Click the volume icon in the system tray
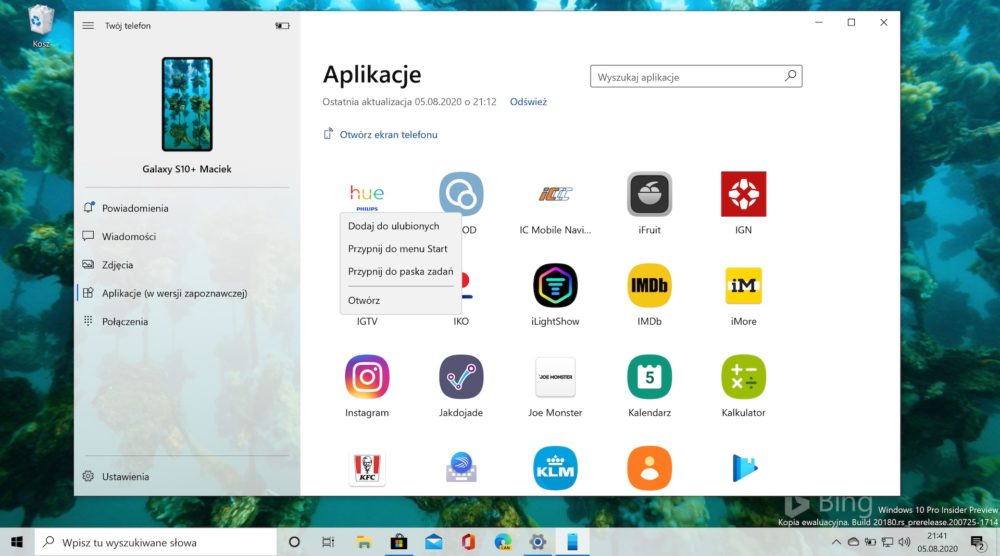 (x=904, y=542)
